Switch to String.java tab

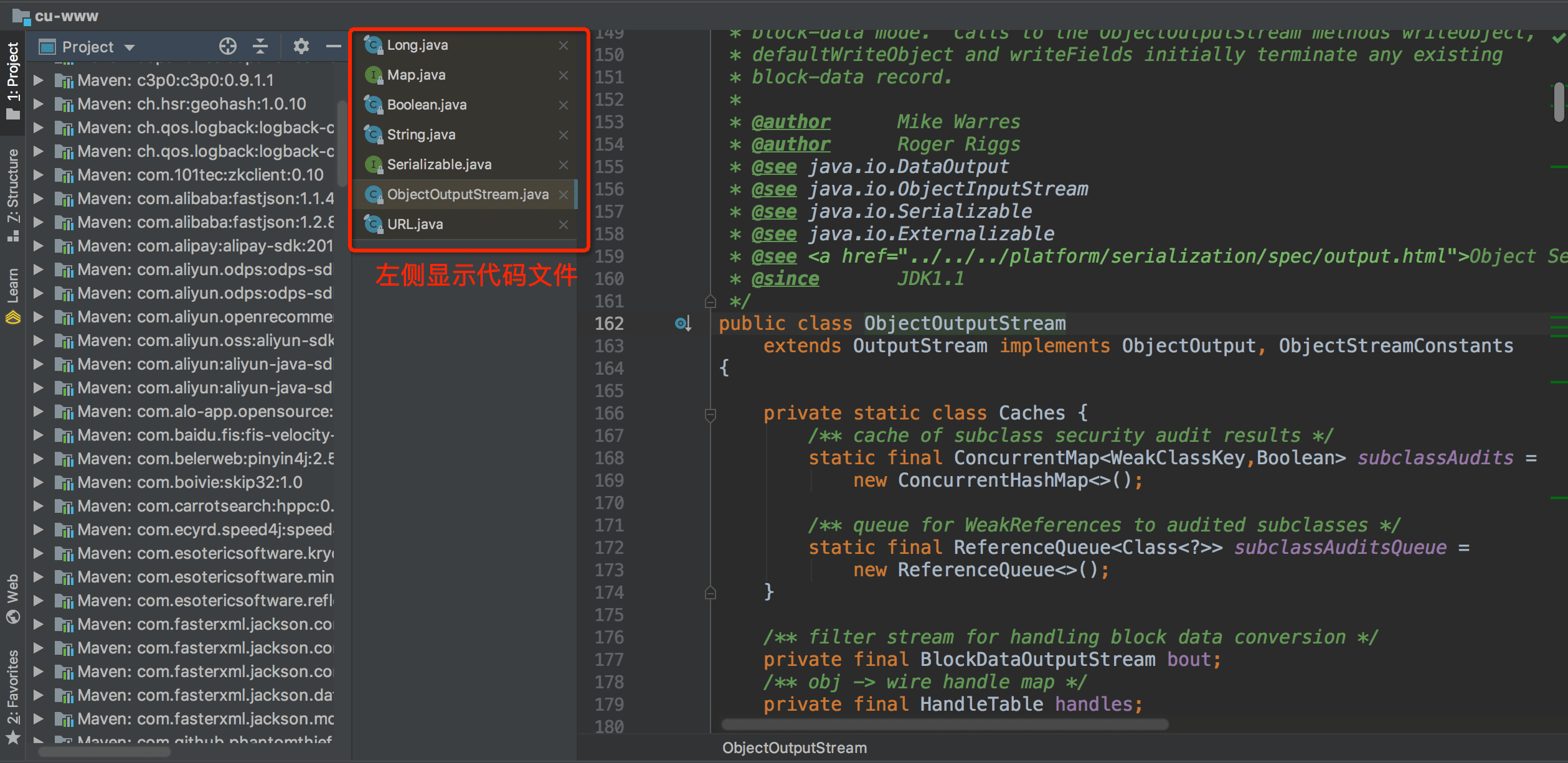coord(421,134)
